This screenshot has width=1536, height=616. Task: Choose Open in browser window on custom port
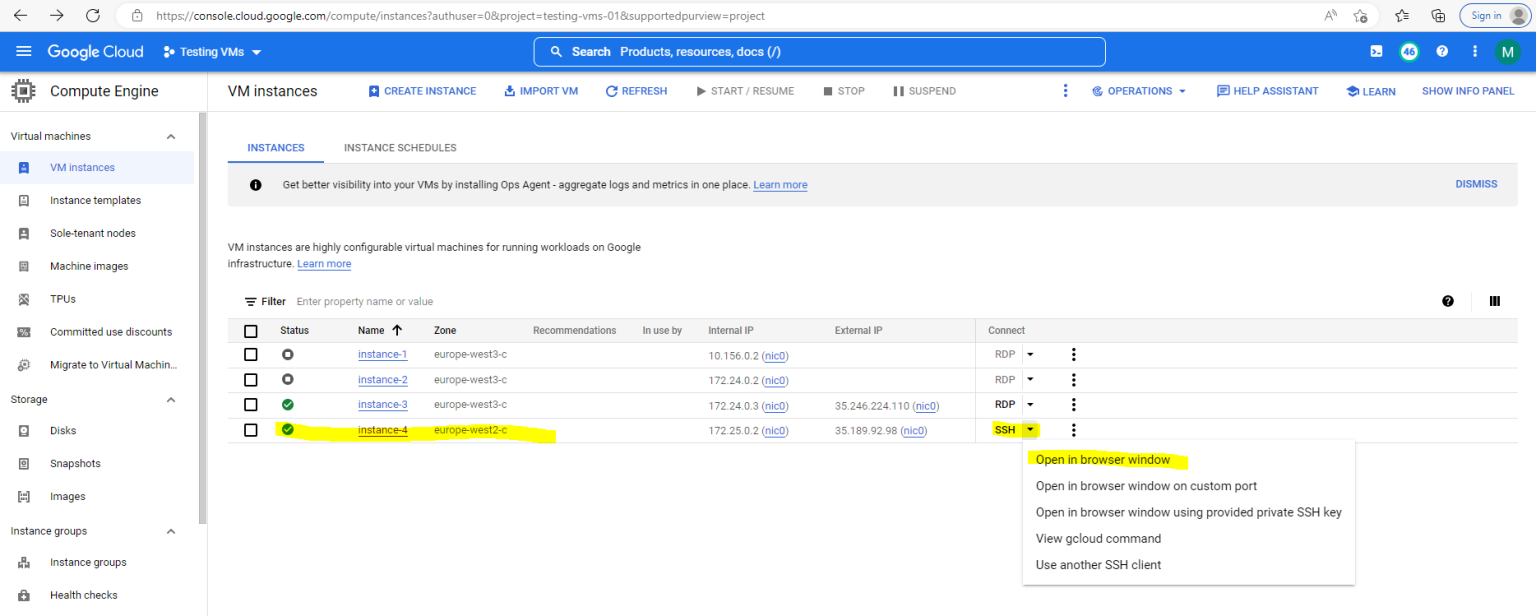pos(1146,485)
